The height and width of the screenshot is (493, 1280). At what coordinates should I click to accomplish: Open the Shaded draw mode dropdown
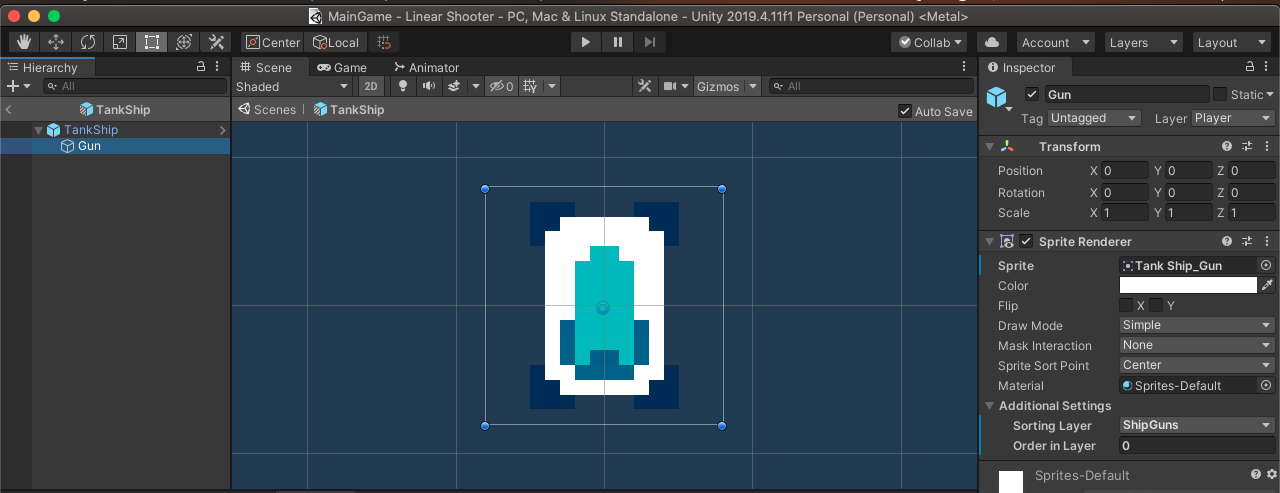294,86
